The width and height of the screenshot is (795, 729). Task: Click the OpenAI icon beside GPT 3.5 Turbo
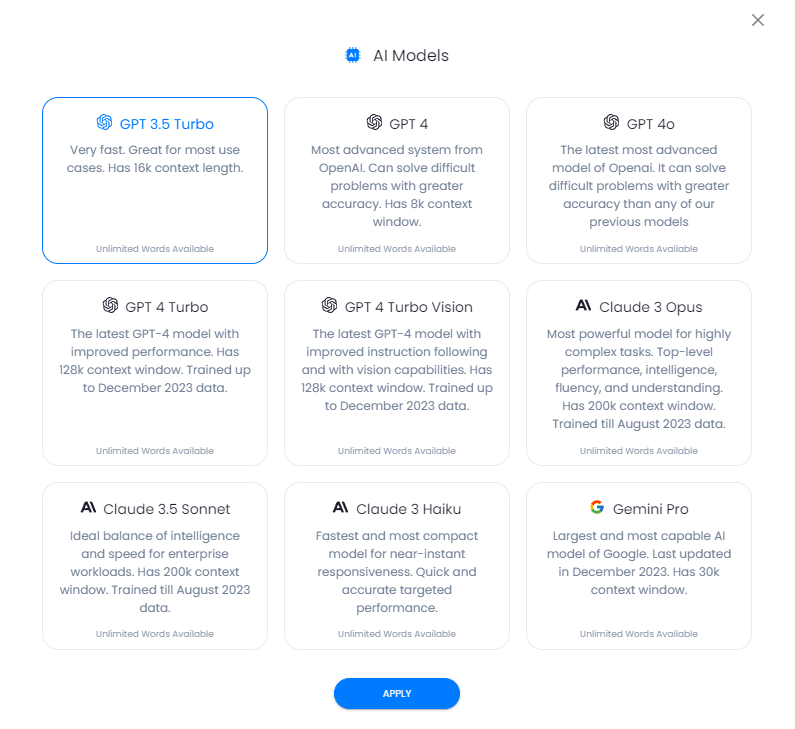104,122
